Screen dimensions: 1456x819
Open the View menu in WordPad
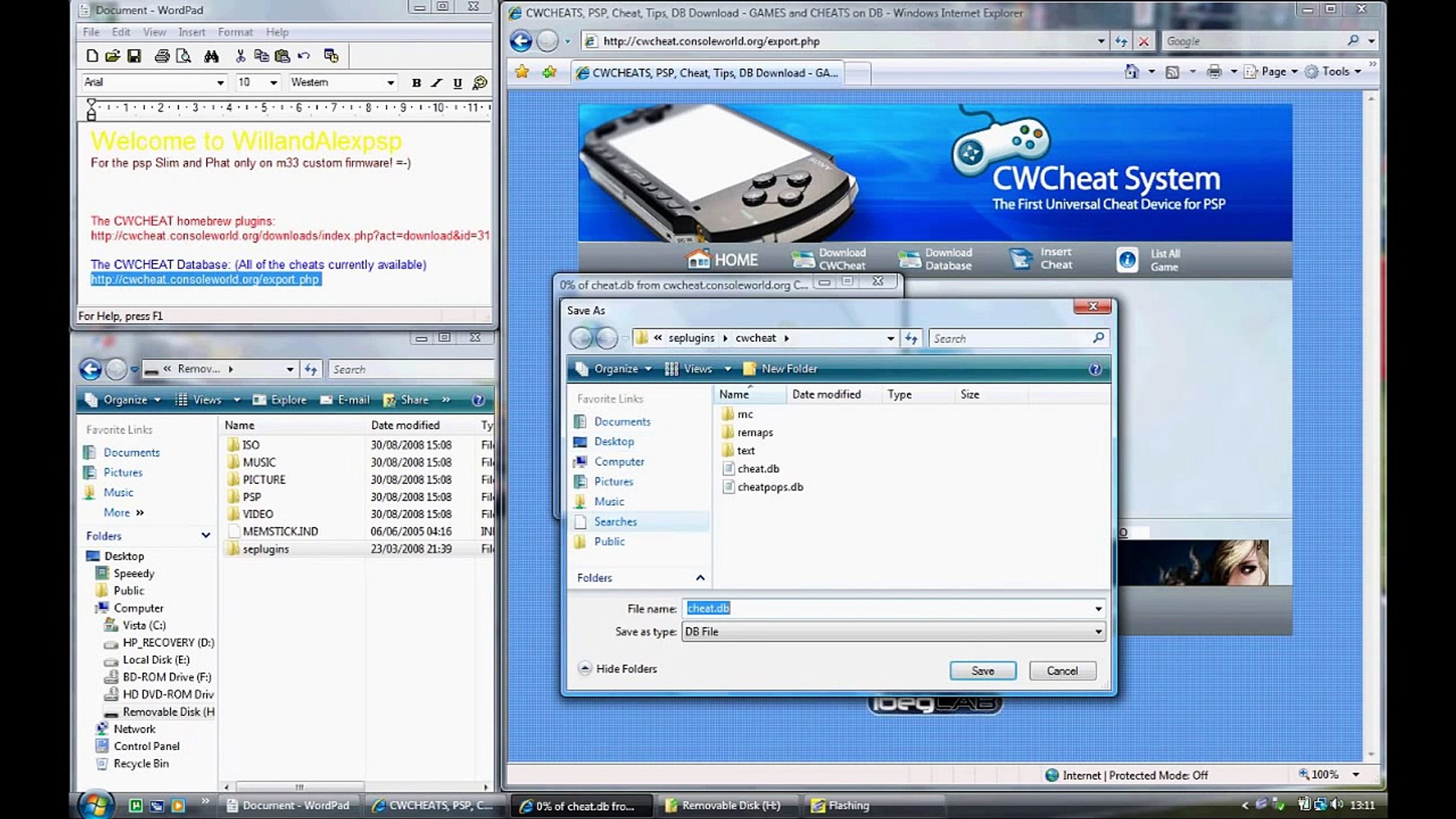point(155,32)
